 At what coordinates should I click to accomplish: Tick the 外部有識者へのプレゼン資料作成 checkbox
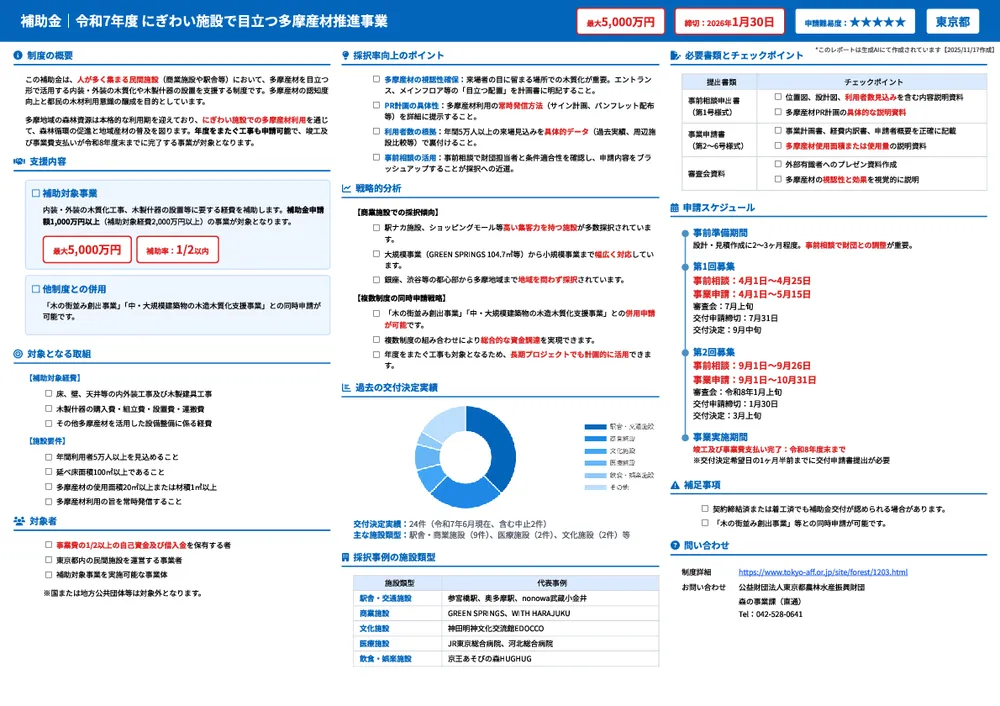[778, 164]
